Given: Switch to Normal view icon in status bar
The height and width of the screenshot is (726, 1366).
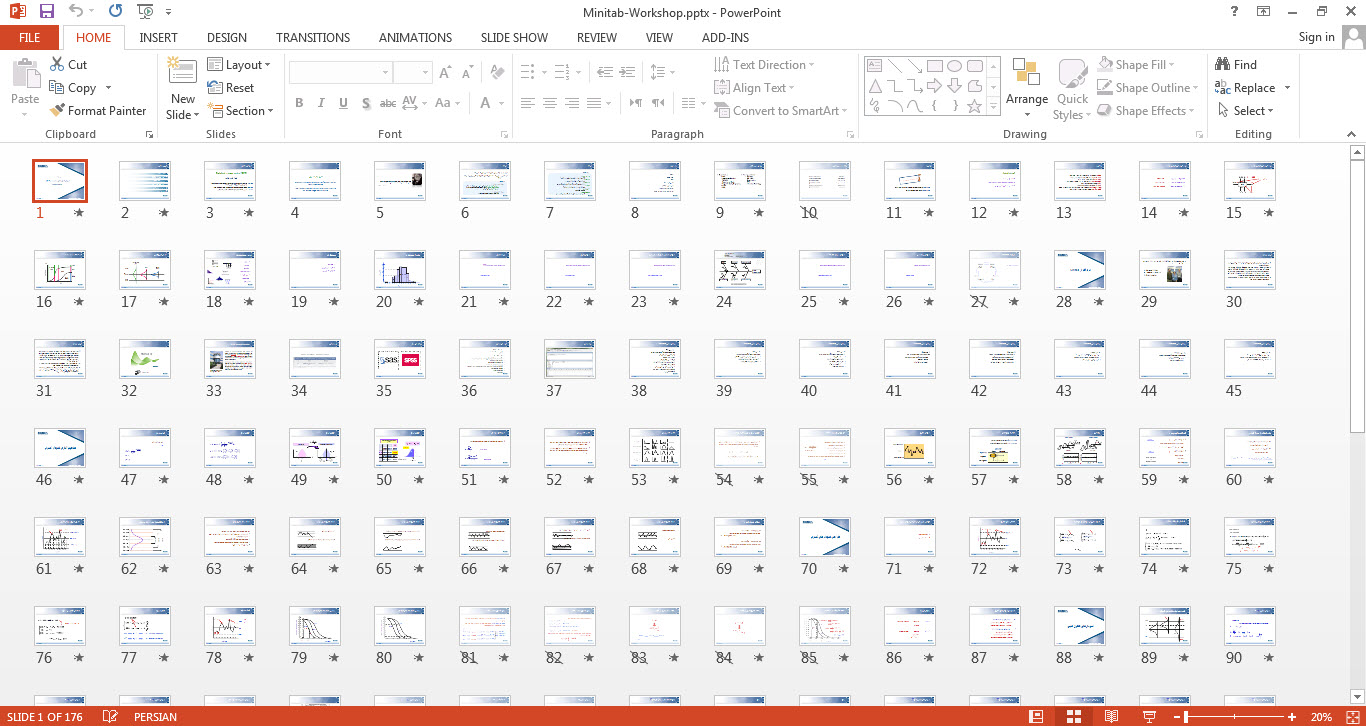Looking at the screenshot, I should coord(1036,717).
